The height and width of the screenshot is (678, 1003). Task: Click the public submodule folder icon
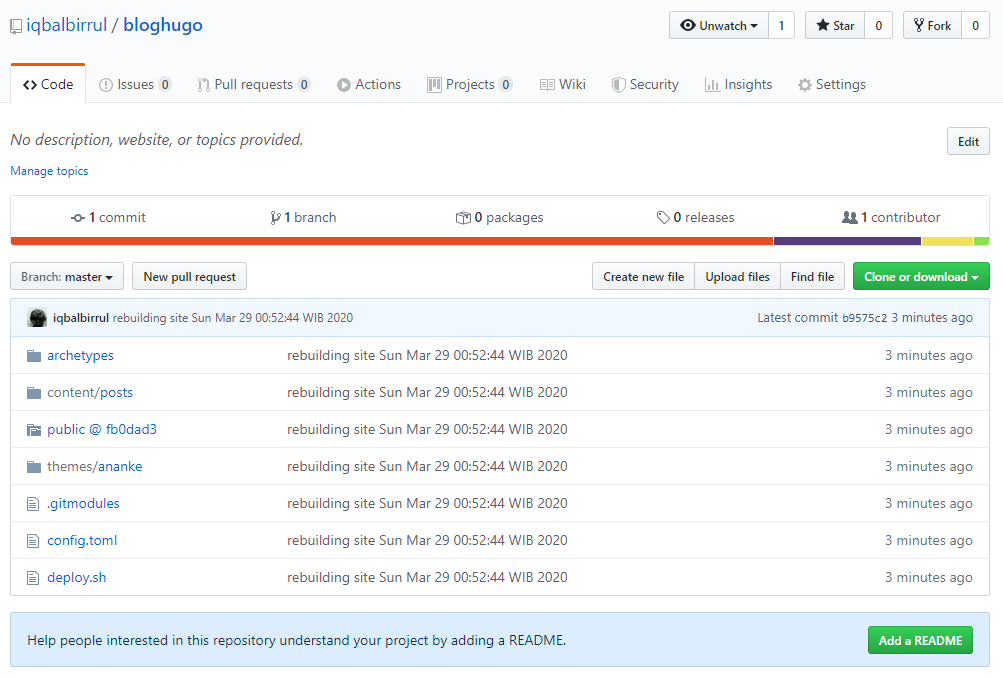[34, 430]
